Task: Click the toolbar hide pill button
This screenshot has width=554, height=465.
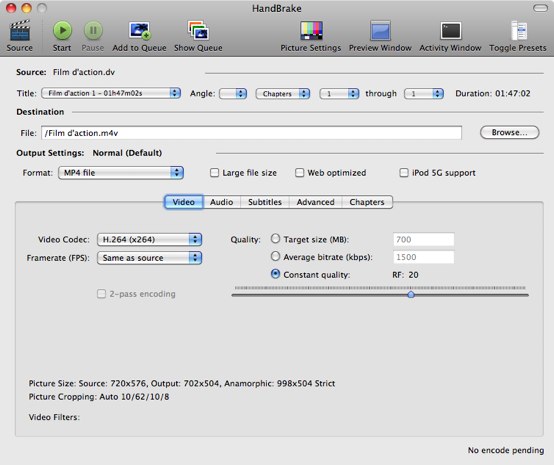Action: coord(540,8)
